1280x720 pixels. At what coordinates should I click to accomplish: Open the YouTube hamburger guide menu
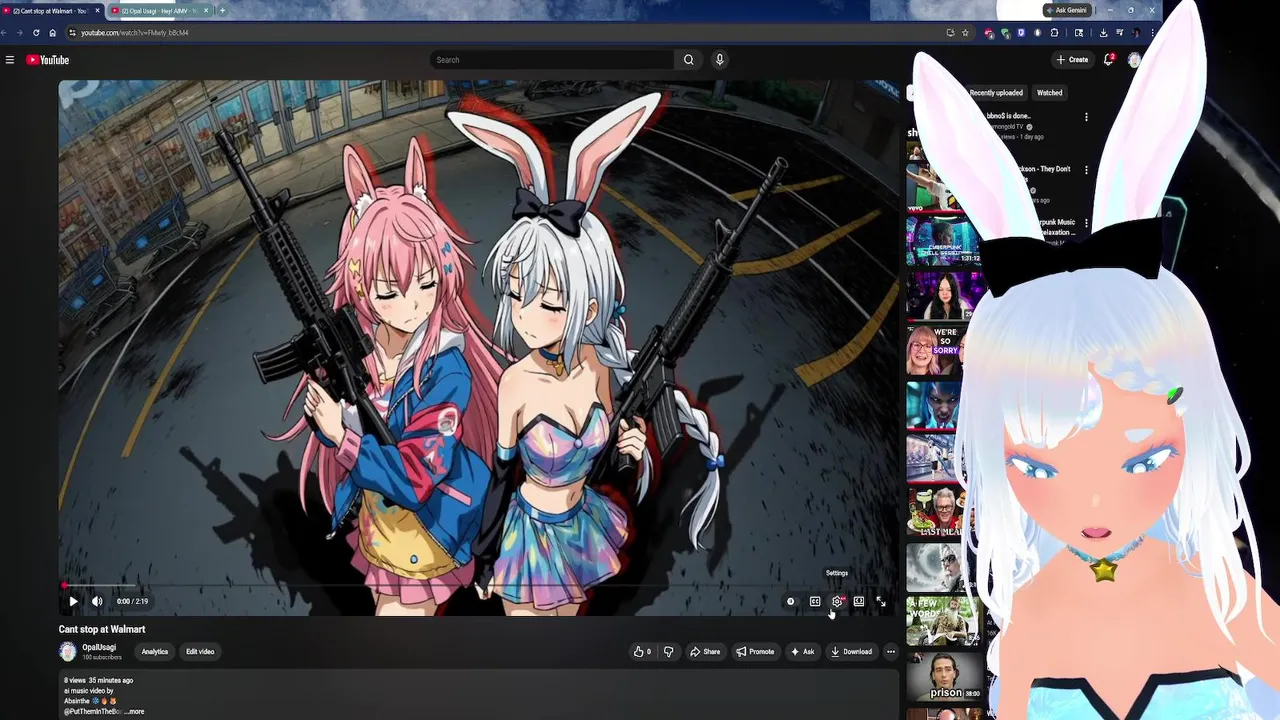click(x=10, y=60)
